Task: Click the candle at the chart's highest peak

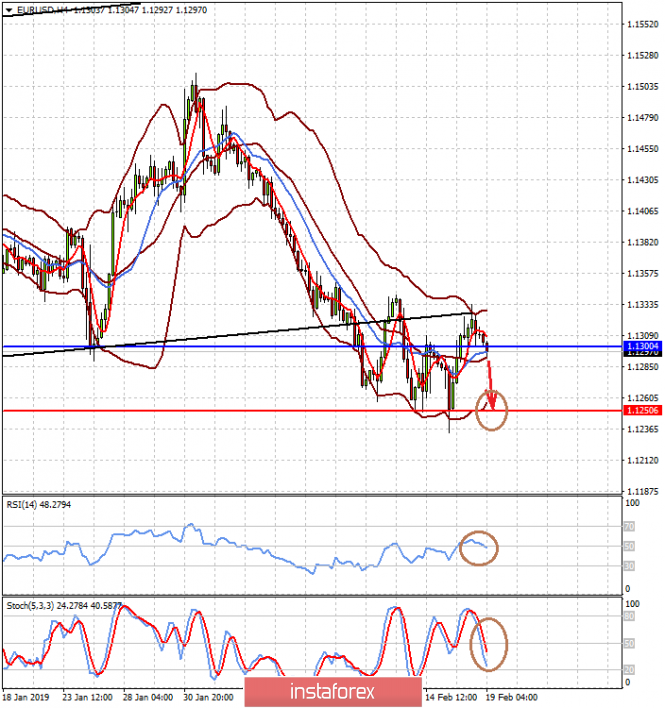Action: (x=194, y=88)
